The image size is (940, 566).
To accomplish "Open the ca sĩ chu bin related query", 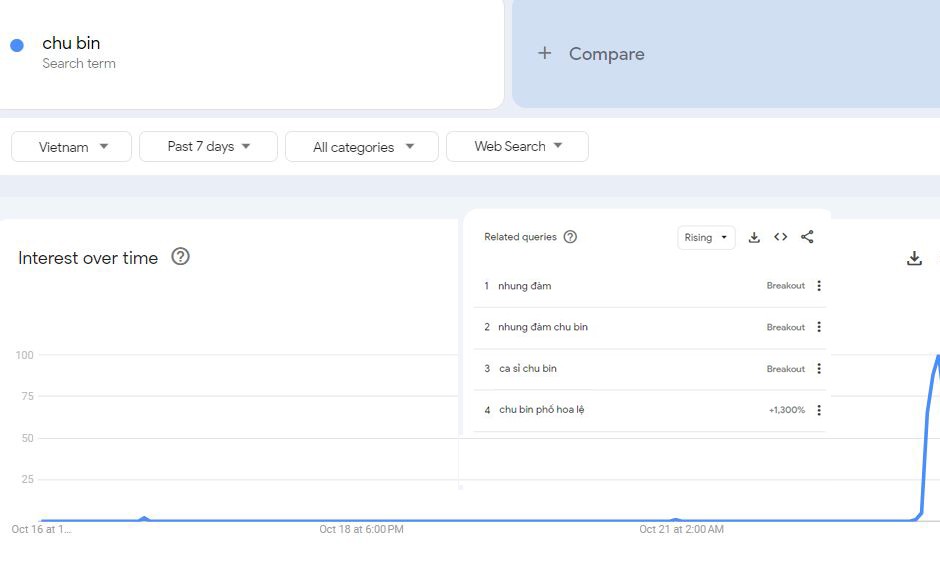I will [528, 369].
